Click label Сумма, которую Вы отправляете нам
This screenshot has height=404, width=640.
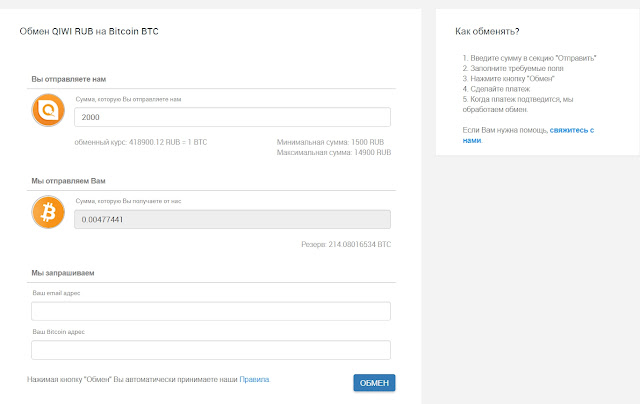tap(128, 99)
